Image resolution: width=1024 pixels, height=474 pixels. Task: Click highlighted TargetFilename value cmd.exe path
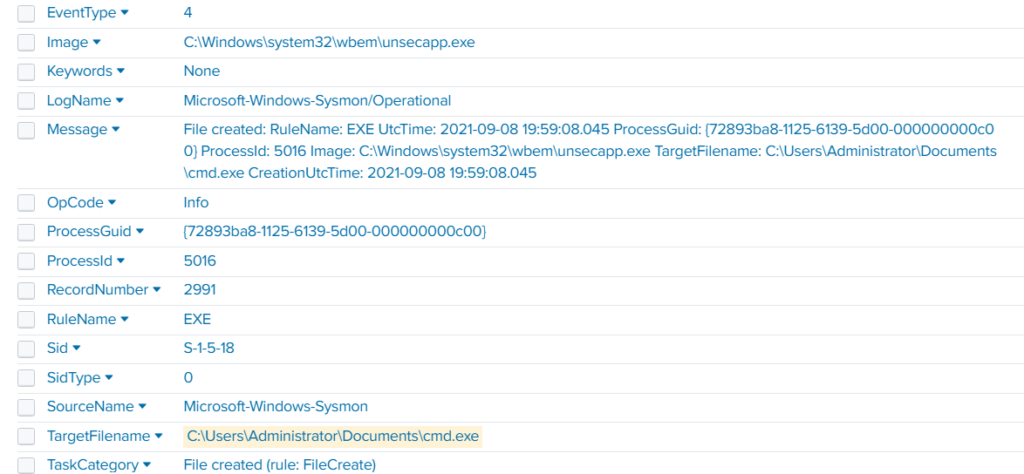(x=333, y=435)
